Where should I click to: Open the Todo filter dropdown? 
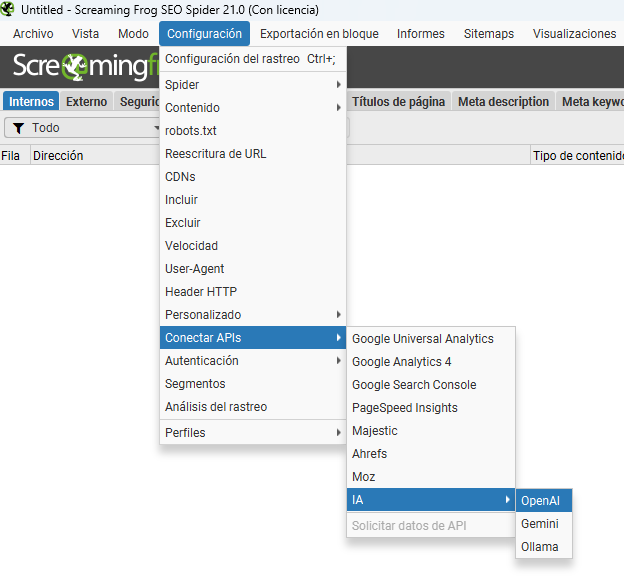click(x=82, y=128)
